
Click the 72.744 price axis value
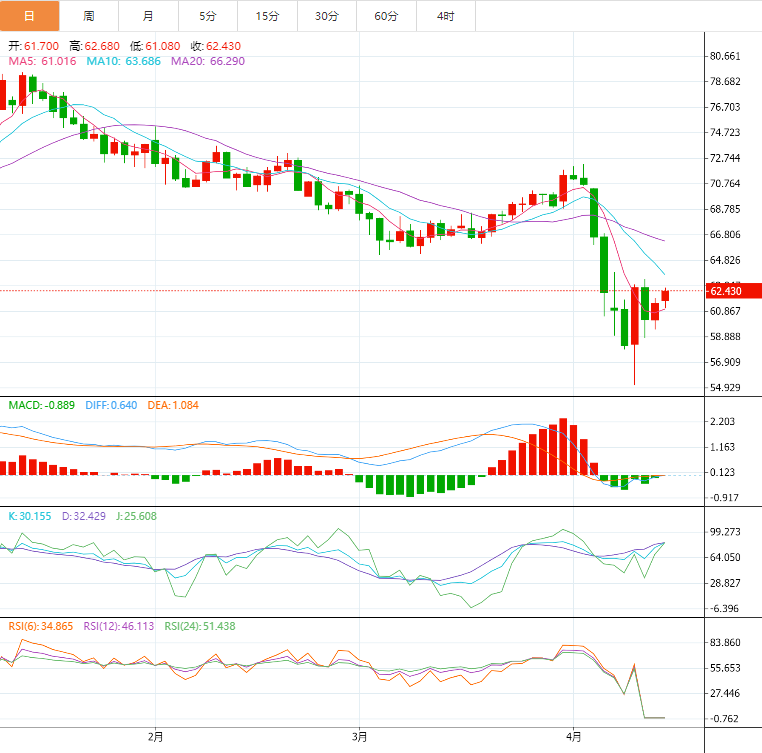pos(725,158)
